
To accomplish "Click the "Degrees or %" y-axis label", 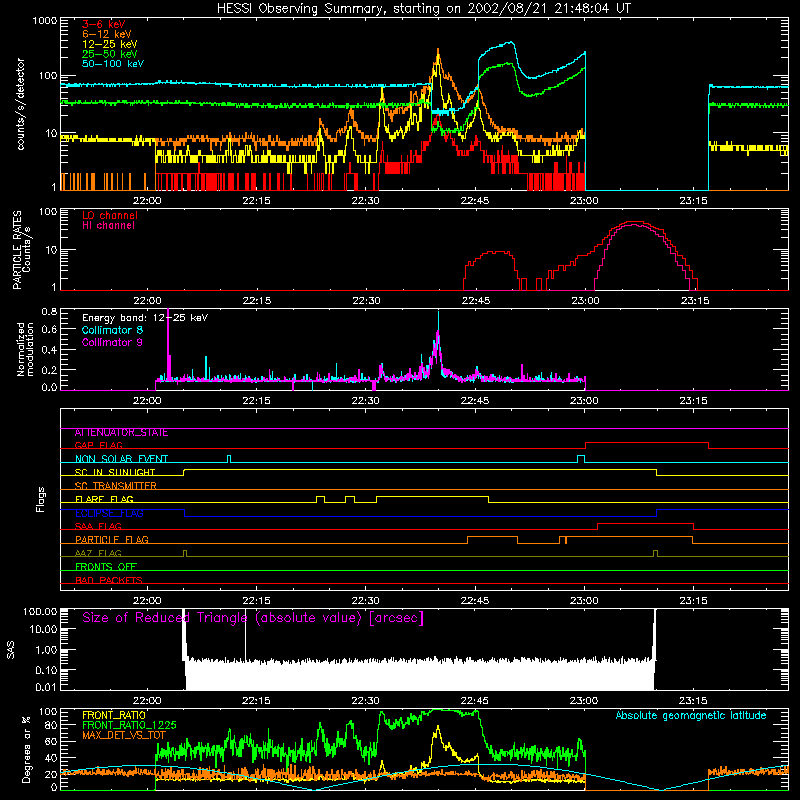I will click(26, 749).
